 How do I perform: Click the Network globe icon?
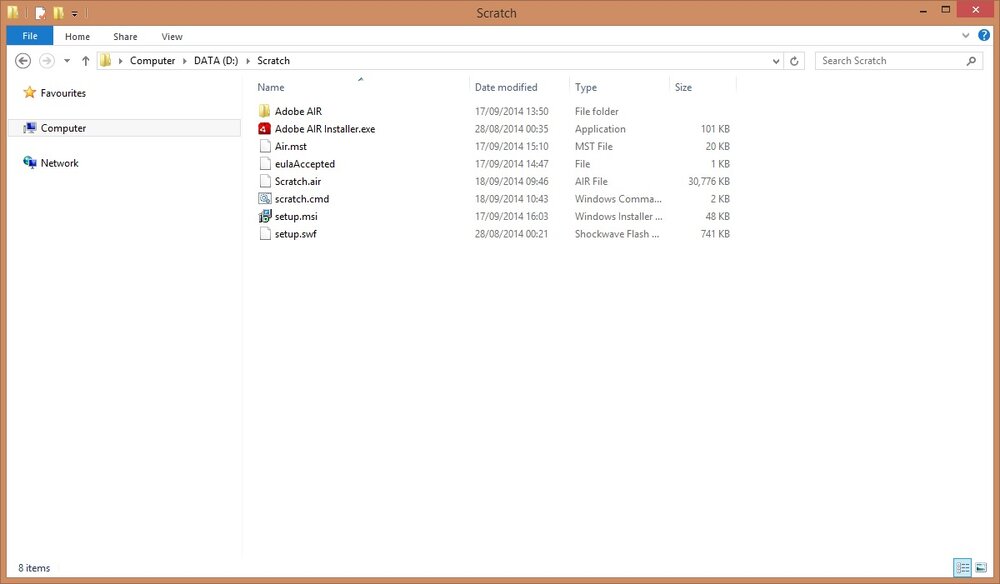tap(29, 163)
